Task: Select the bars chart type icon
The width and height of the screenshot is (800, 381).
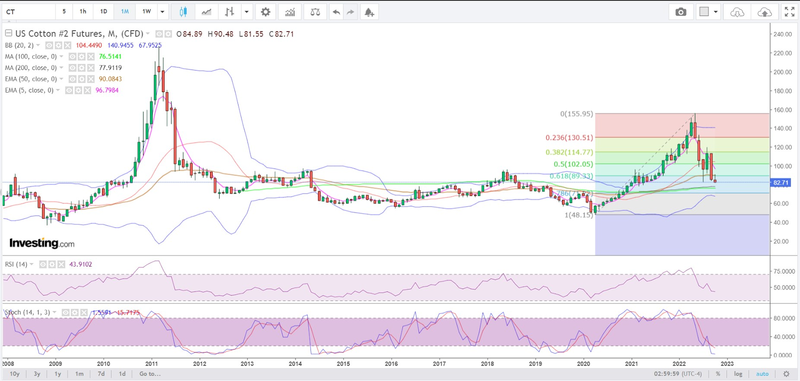Action: tap(230, 11)
